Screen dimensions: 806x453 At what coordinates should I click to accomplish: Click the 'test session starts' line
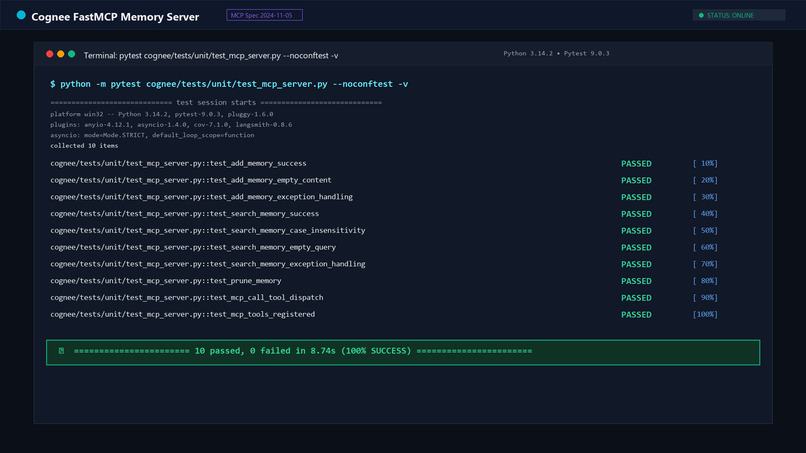pos(216,102)
